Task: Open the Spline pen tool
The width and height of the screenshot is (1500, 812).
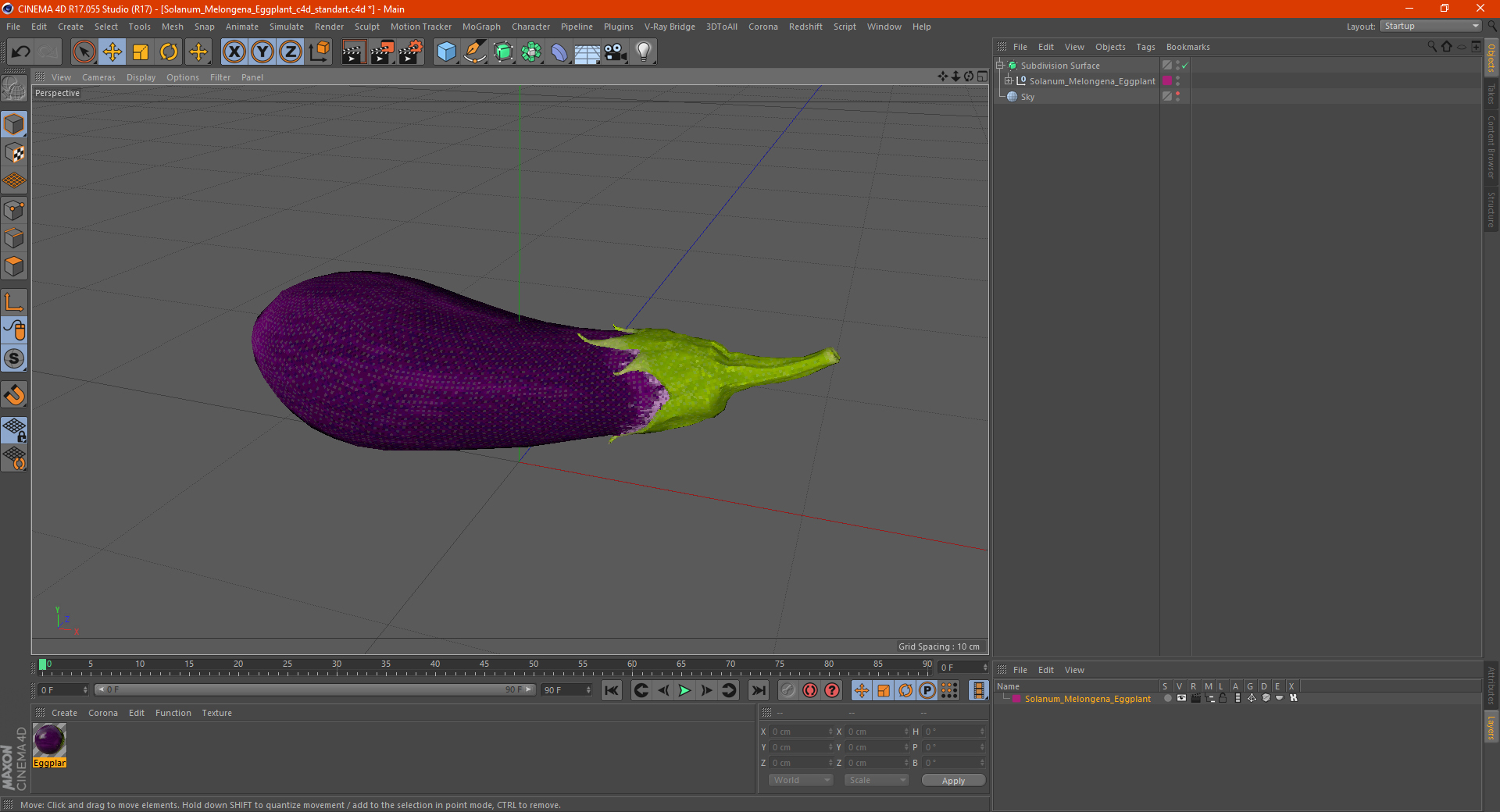Action: [x=475, y=52]
